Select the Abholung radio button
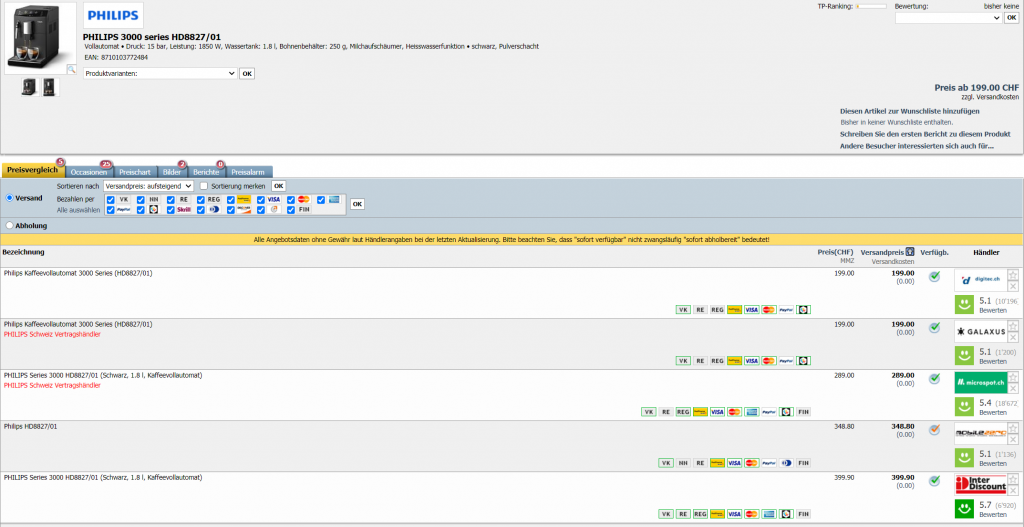The width and height of the screenshot is (1024, 527). coord(10,225)
